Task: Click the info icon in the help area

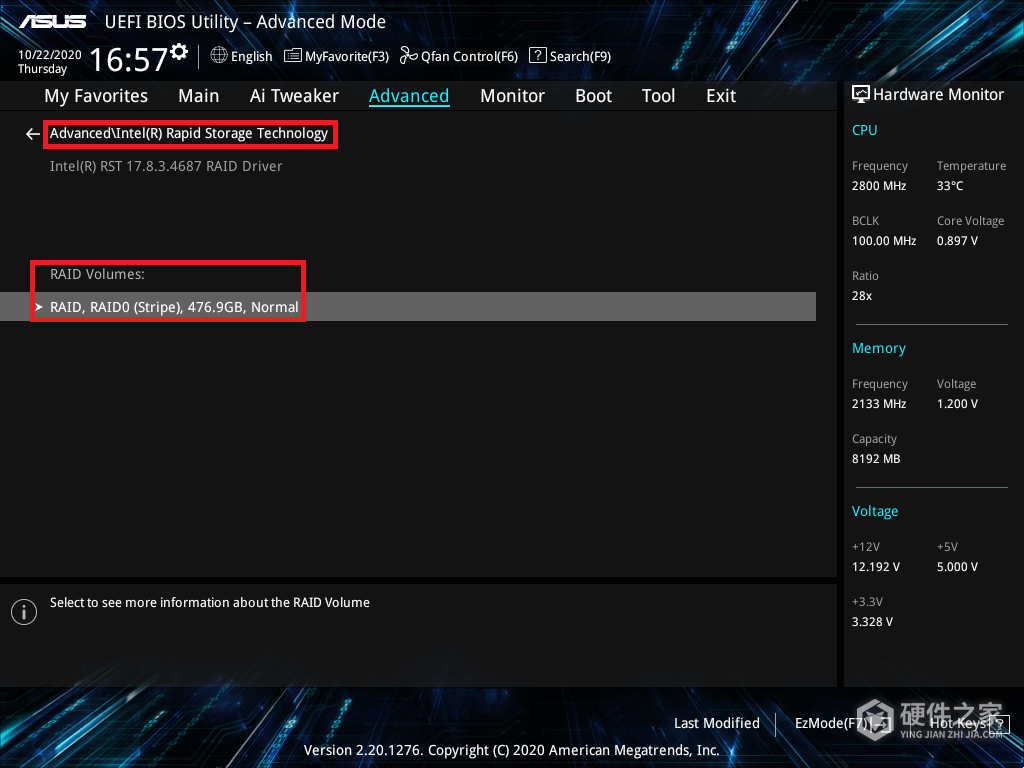Action: pyautogui.click(x=24, y=612)
